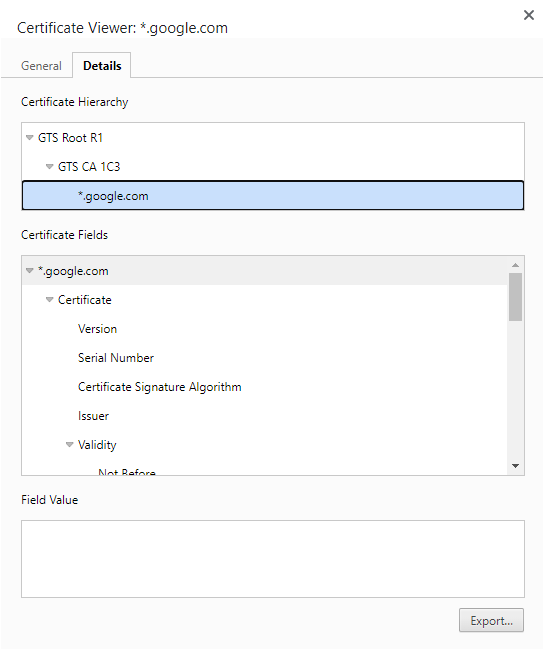Click the fields list scroll-up arrow

[515, 265]
